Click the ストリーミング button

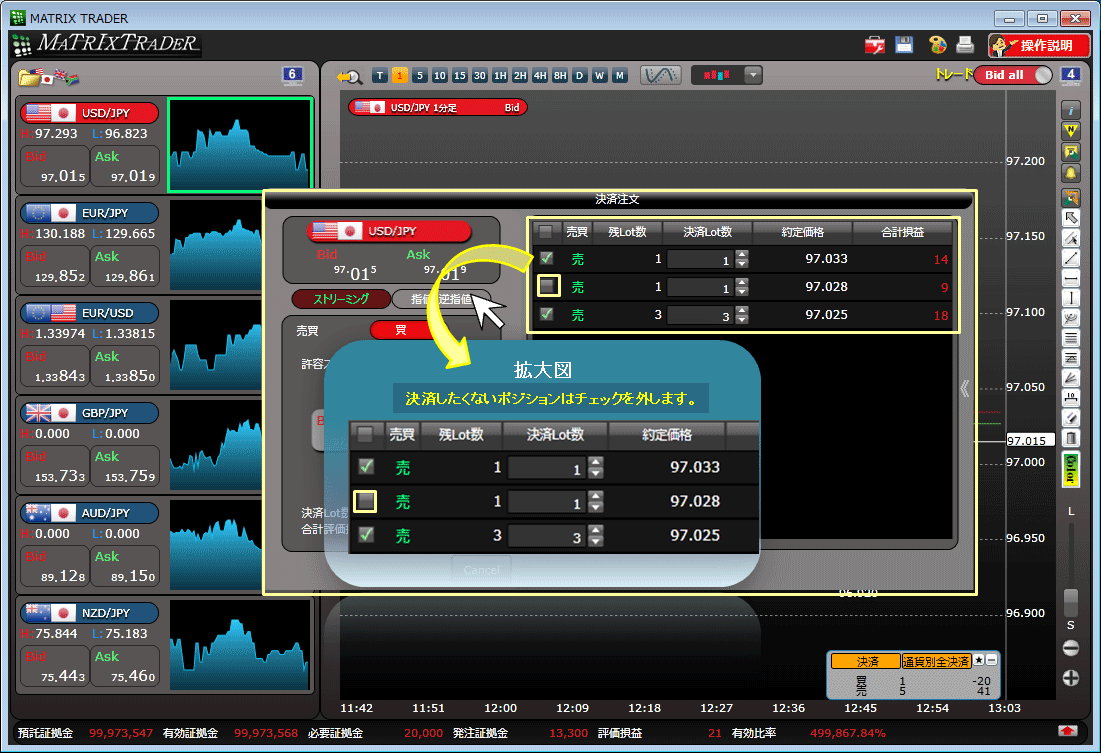341,299
